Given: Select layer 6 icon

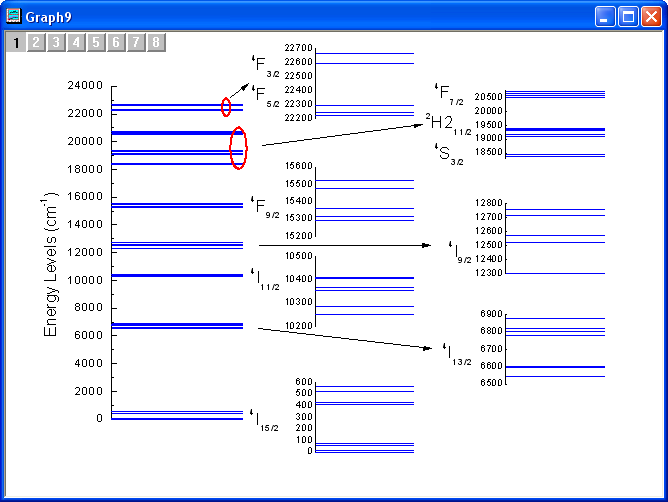Looking at the screenshot, I should point(116,42).
